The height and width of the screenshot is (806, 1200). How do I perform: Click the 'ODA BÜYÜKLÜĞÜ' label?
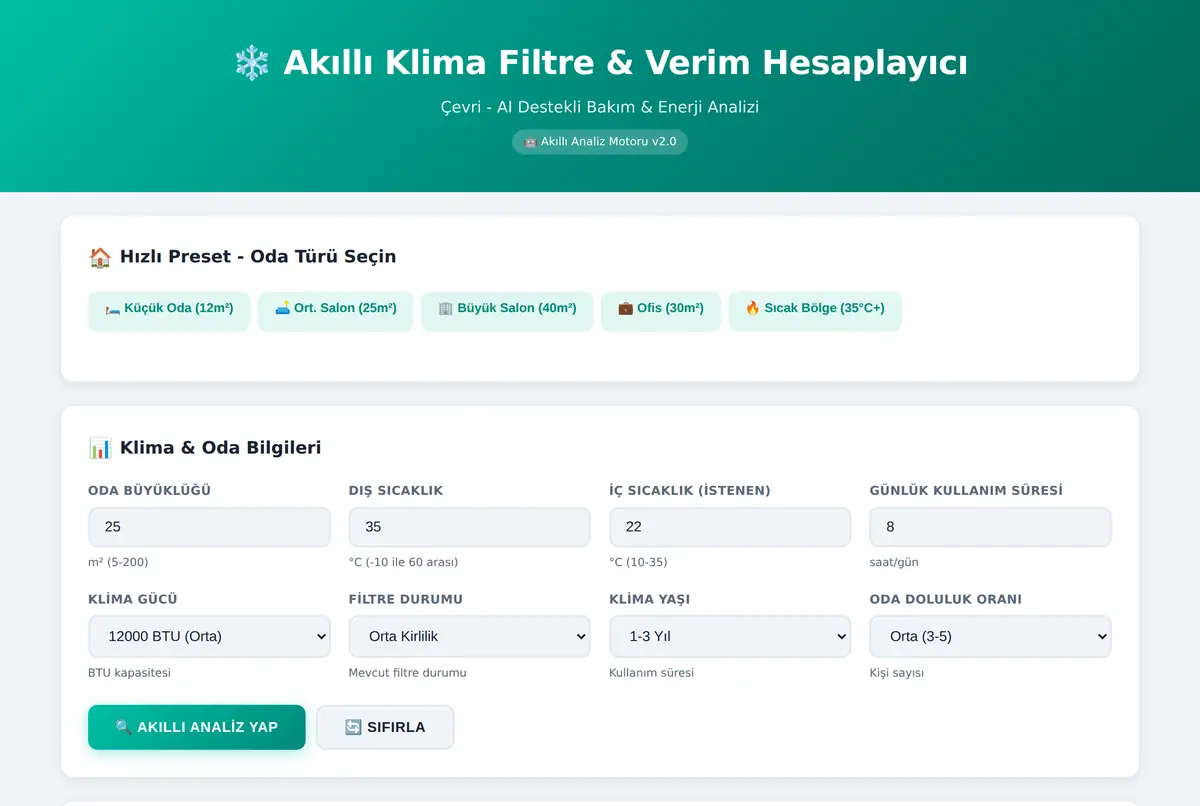(150, 491)
